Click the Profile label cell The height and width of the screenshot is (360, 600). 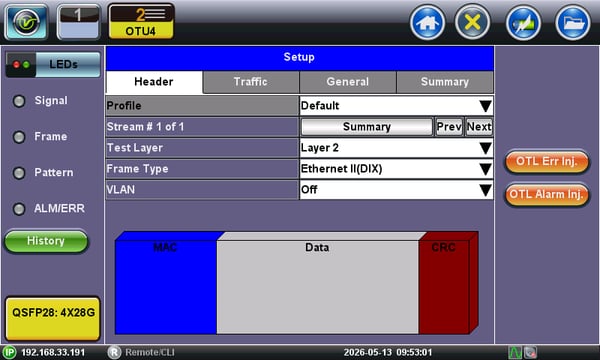click(202, 106)
